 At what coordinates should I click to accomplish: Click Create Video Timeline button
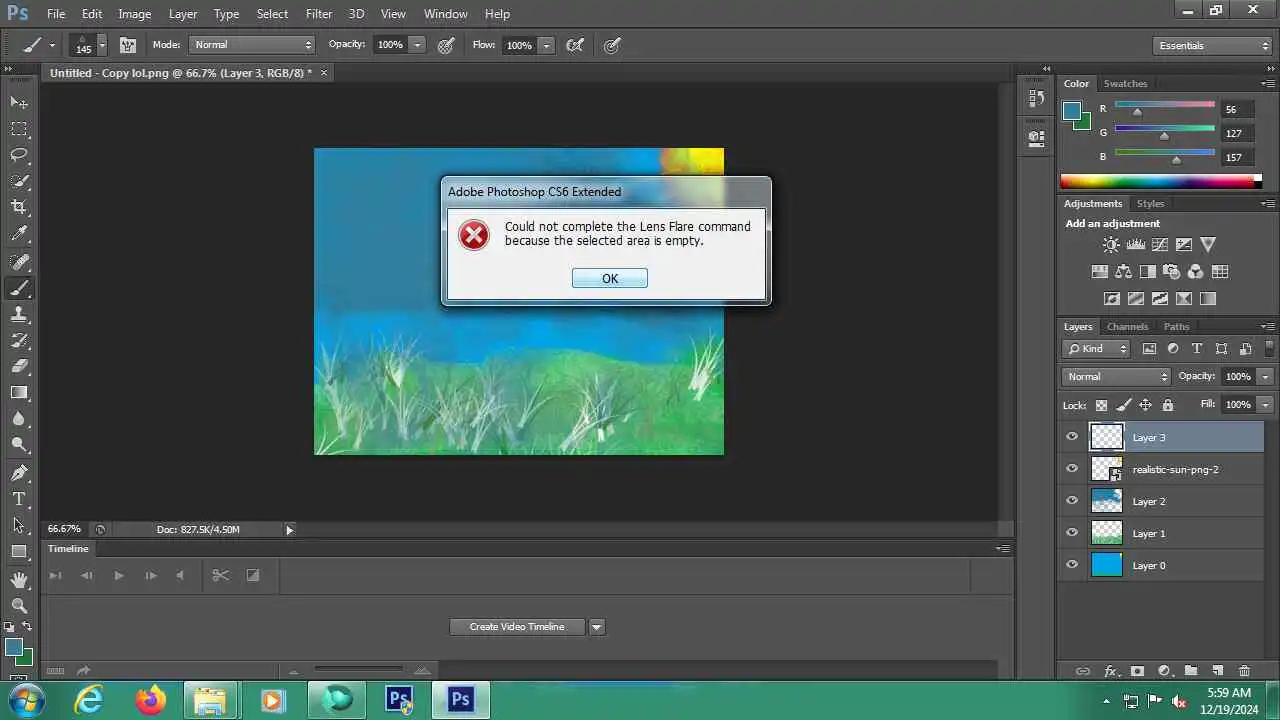coord(517,627)
